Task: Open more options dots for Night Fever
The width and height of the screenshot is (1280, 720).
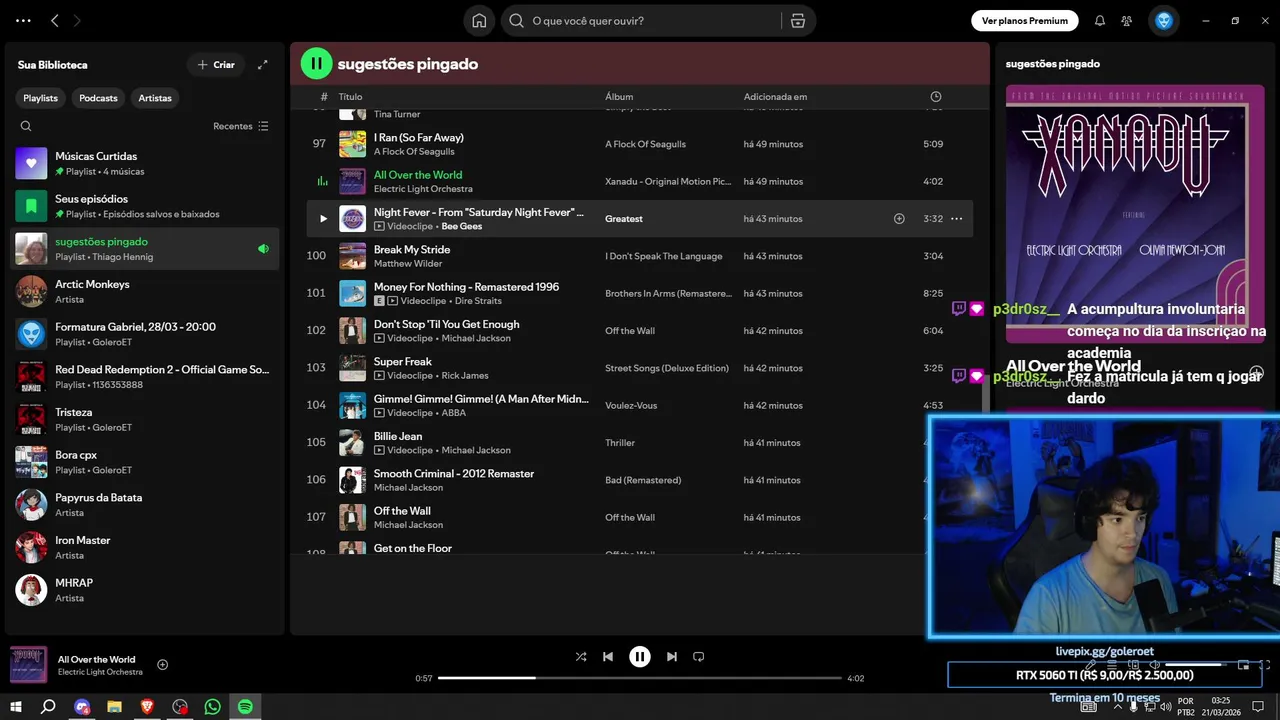Action: (x=956, y=219)
